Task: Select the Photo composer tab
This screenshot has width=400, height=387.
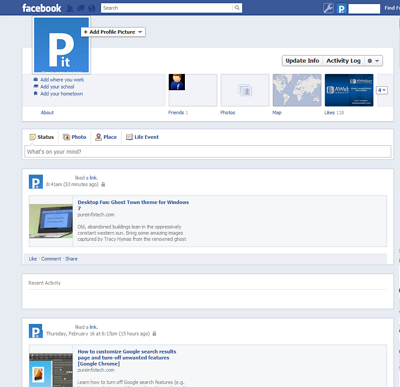Action: 75,137
